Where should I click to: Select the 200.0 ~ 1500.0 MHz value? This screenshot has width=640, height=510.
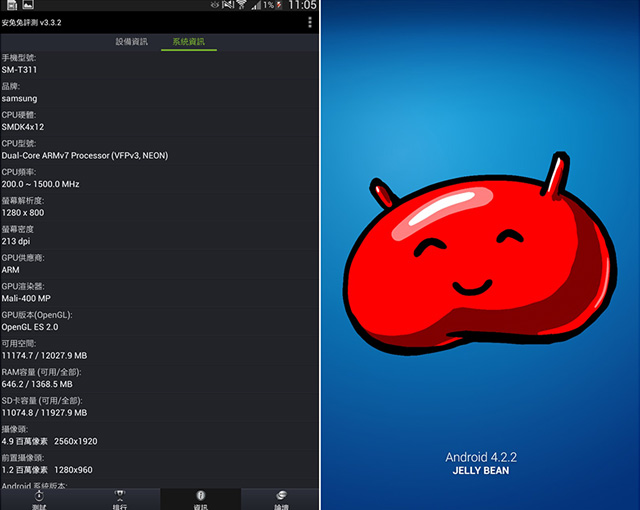click(40, 184)
